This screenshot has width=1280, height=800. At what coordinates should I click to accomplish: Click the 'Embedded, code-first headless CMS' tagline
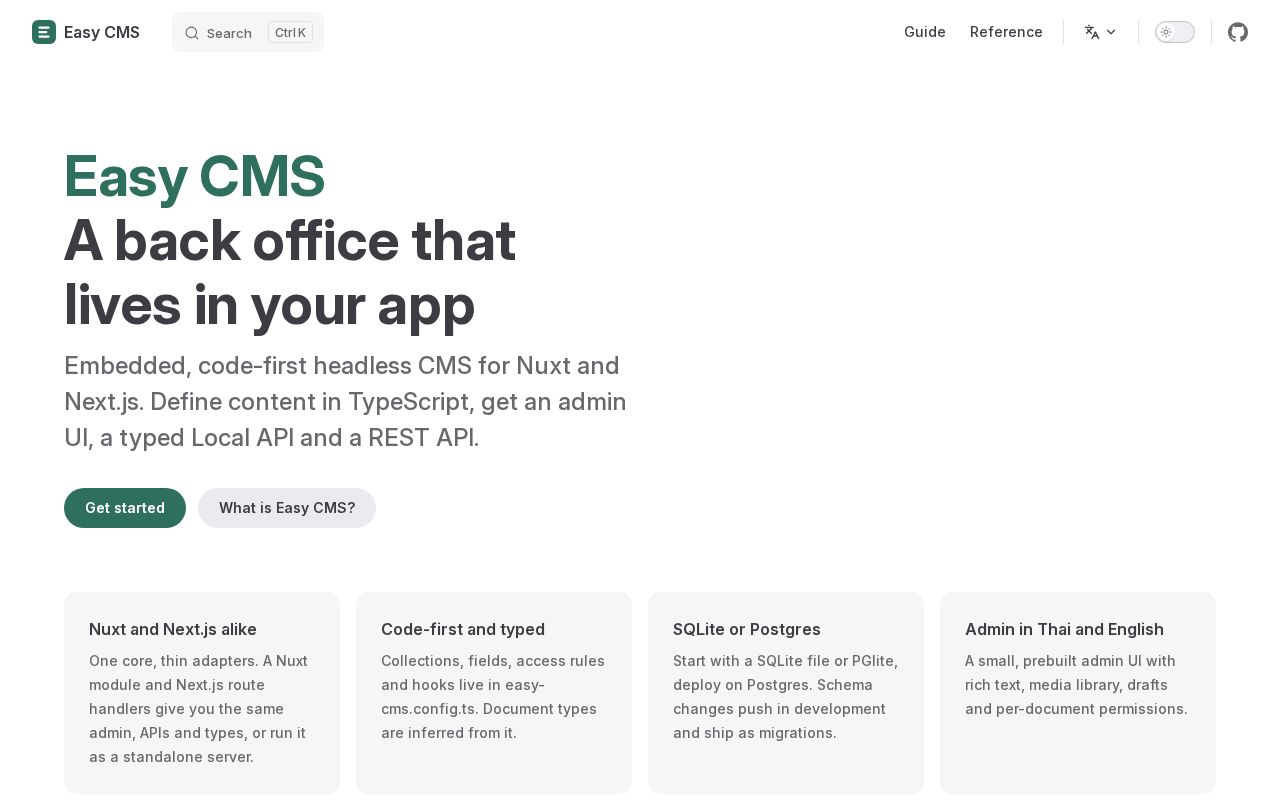click(345, 401)
